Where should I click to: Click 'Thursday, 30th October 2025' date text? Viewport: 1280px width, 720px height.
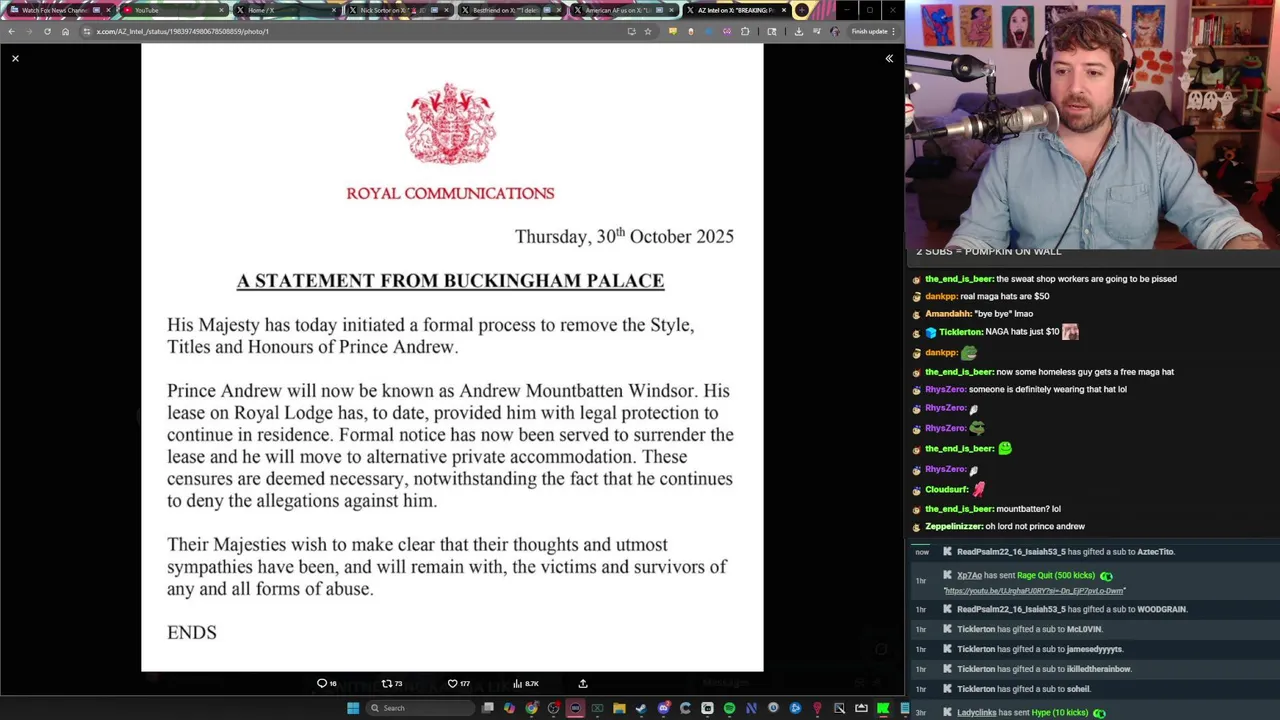pyautogui.click(x=624, y=236)
